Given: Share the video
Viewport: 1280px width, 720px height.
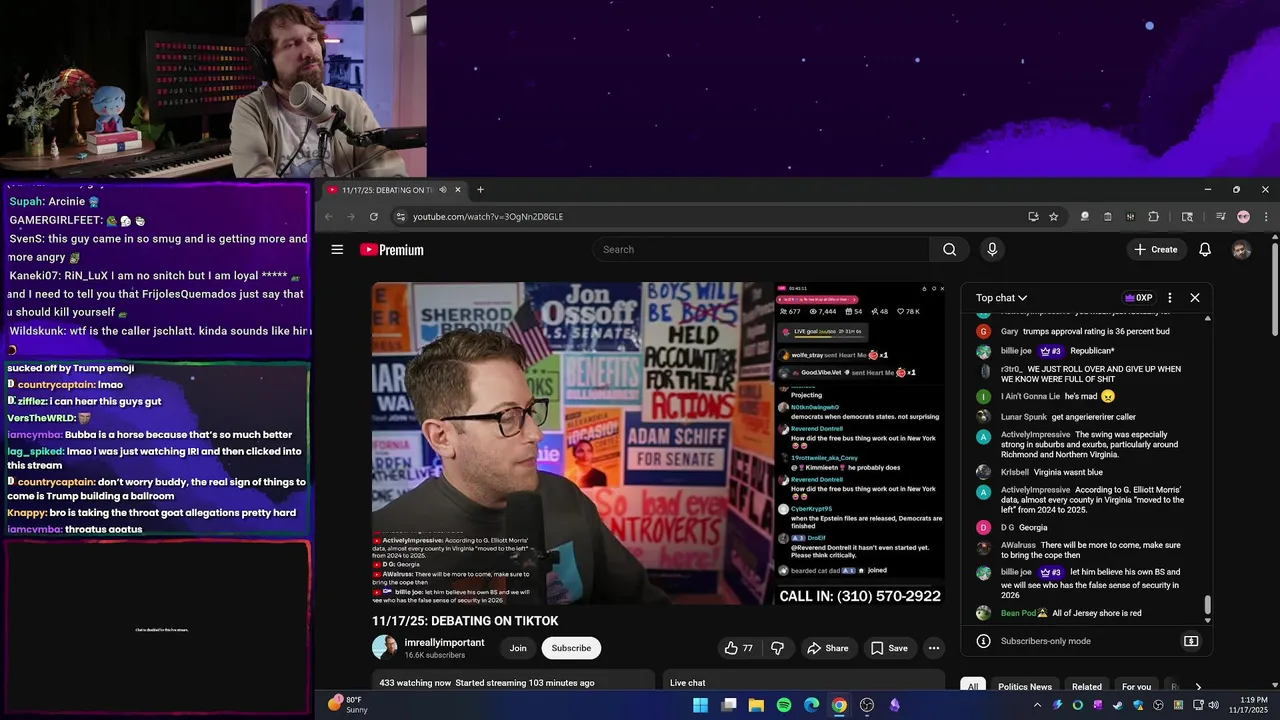Looking at the screenshot, I should pyautogui.click(x=827, y=648).
